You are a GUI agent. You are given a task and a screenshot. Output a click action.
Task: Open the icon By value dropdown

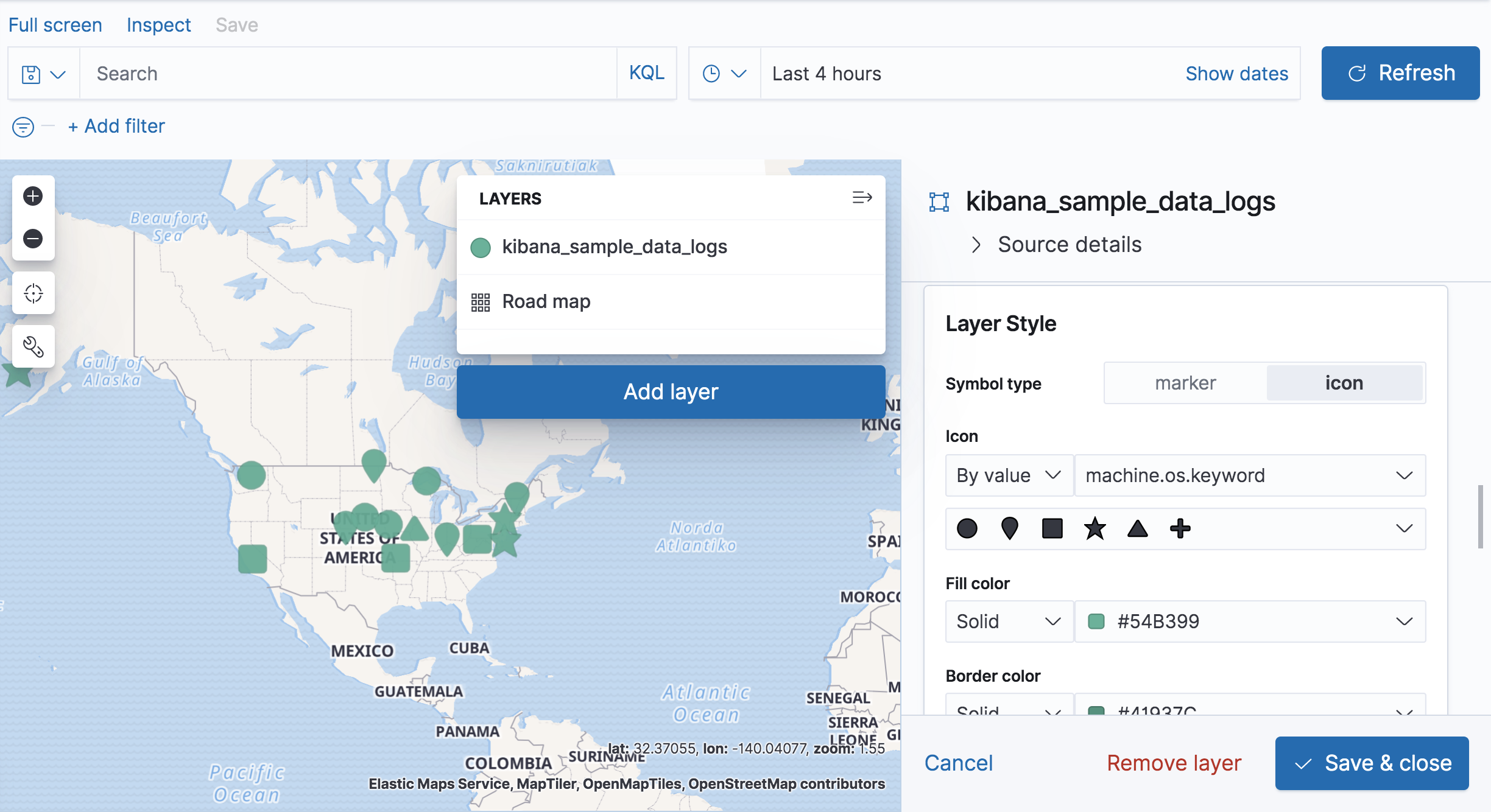(1009, 475)
